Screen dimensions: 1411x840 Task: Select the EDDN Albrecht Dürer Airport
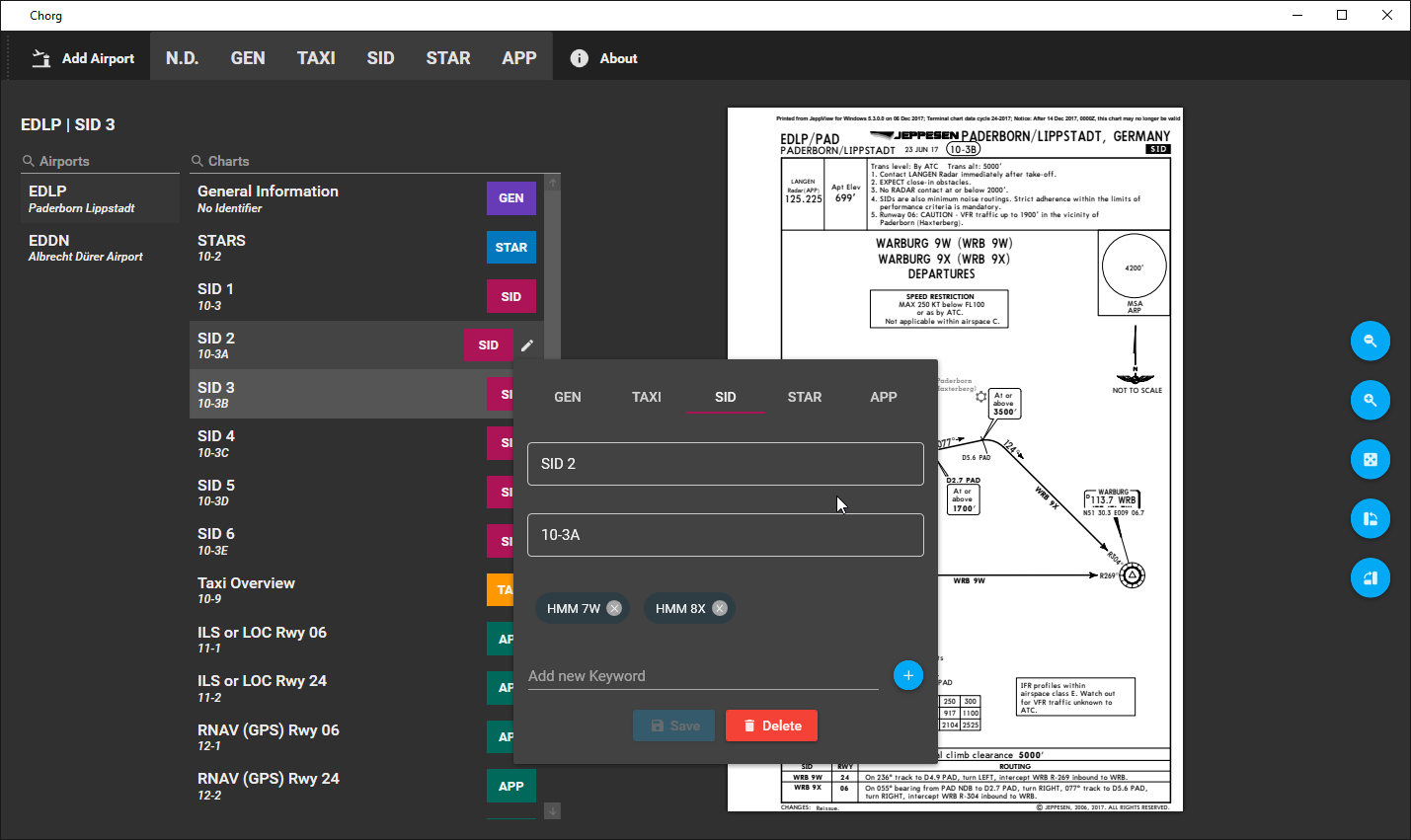point(100,248)
